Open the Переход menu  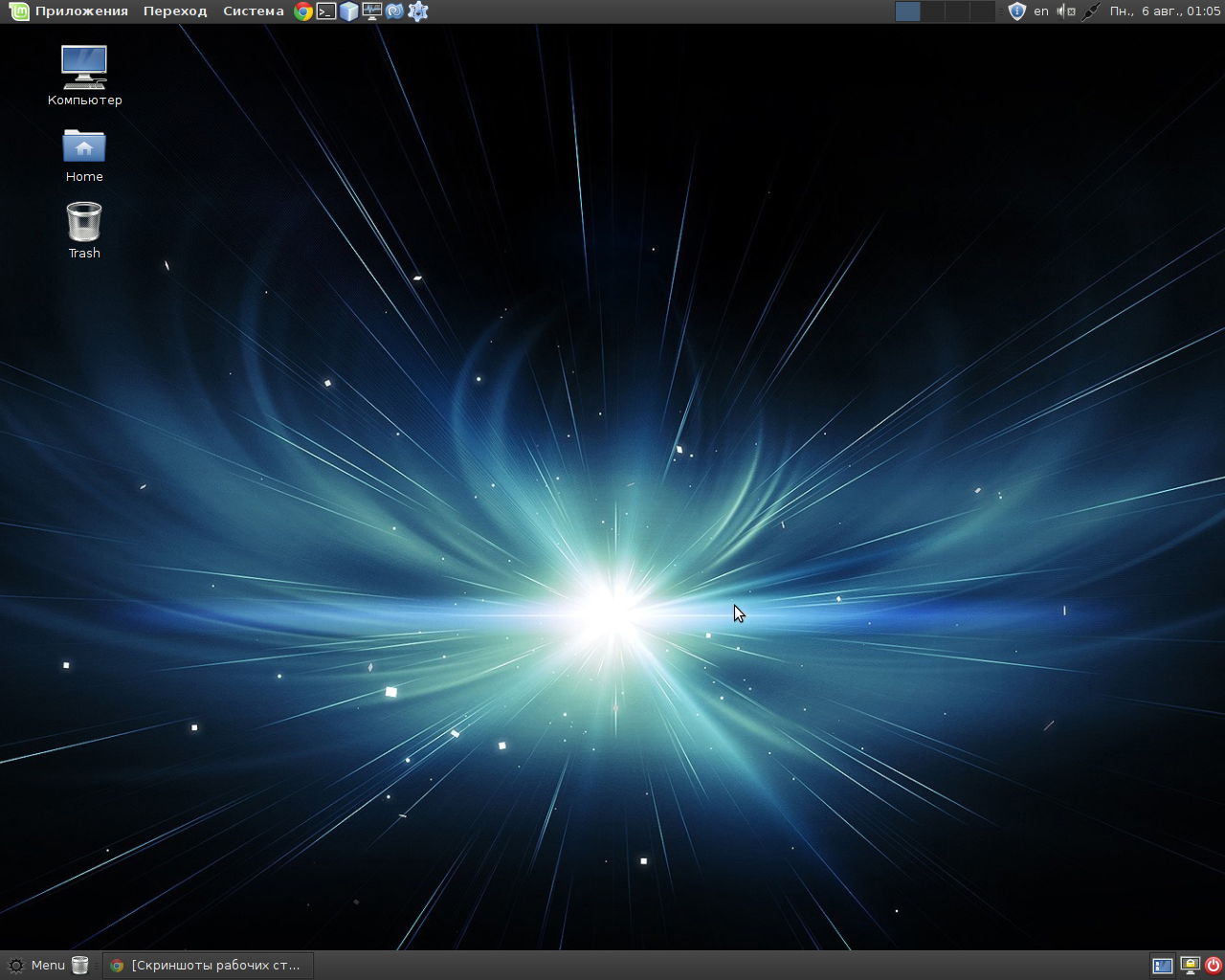click(175, 11)
